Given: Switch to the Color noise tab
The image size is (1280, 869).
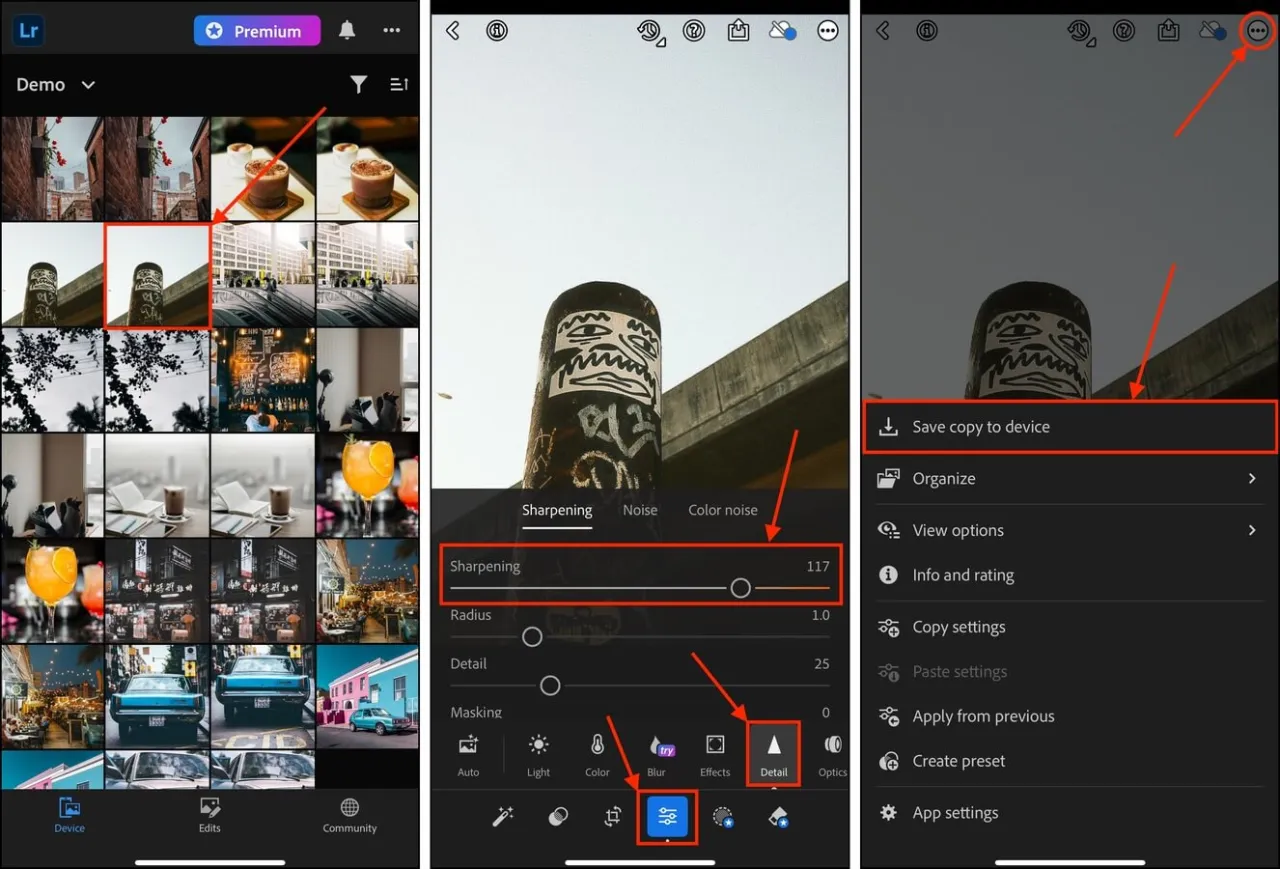Looking at the screenshot, I should click(722, 510).
